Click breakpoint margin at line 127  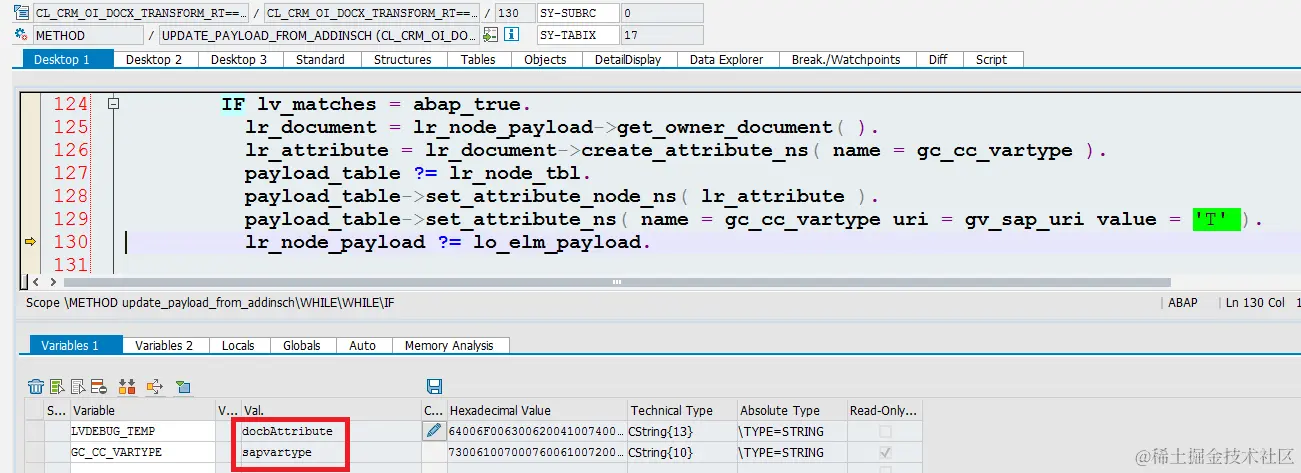pos(30,173)
